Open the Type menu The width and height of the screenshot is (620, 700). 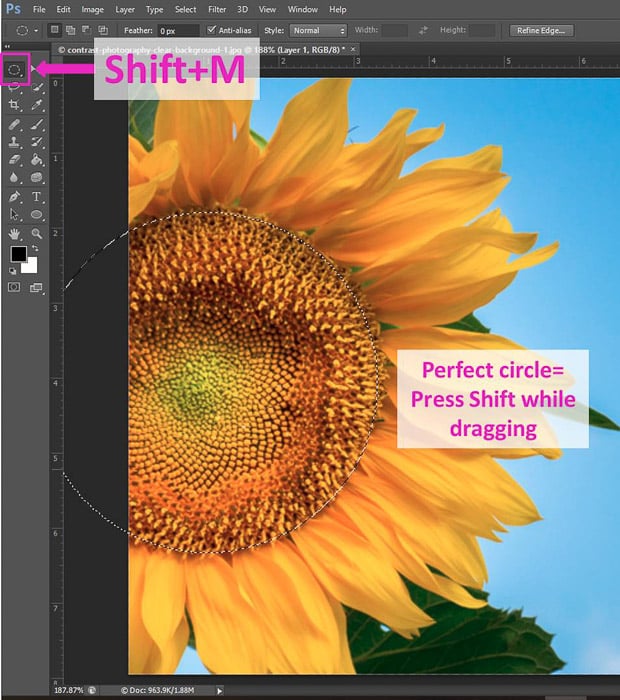(154, 9)
